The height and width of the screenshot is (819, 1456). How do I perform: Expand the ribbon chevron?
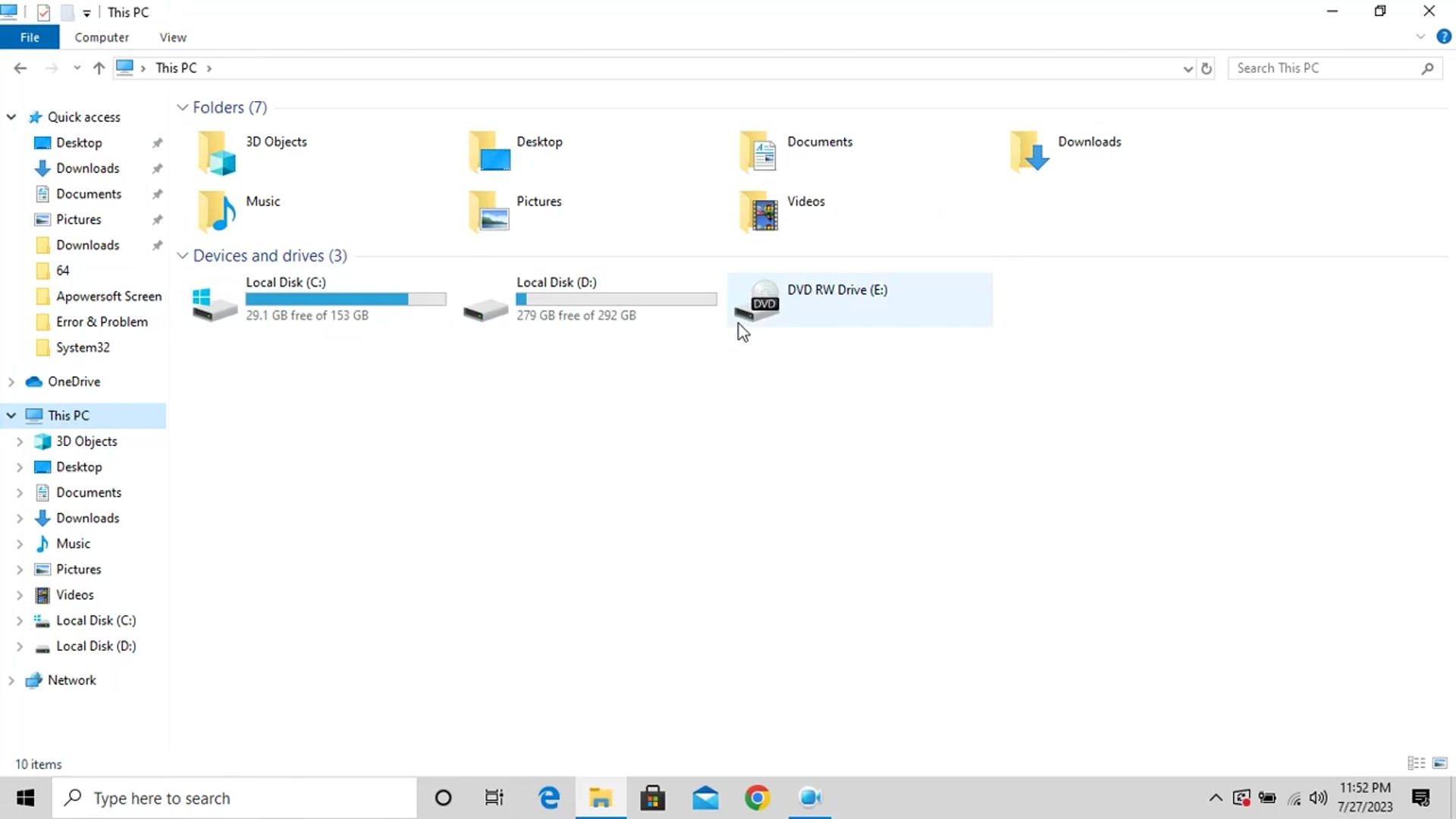(1420, 36)
